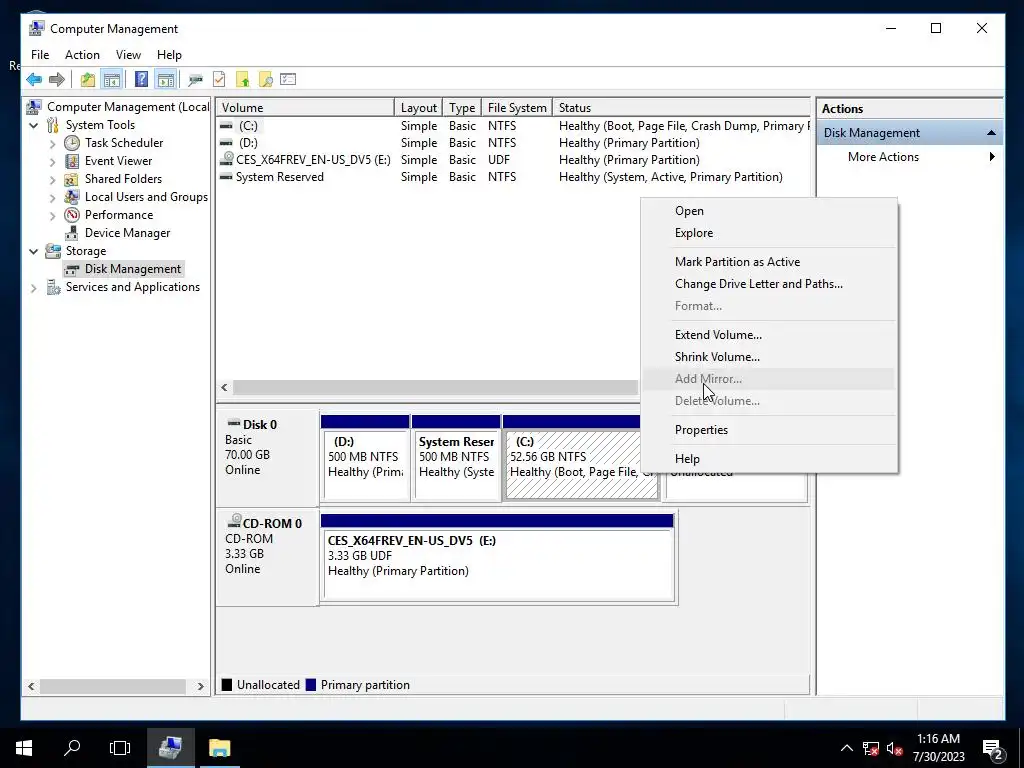Select Shared Folders icon in tree
Screen dimensions: 1024x768
point(72,179)
